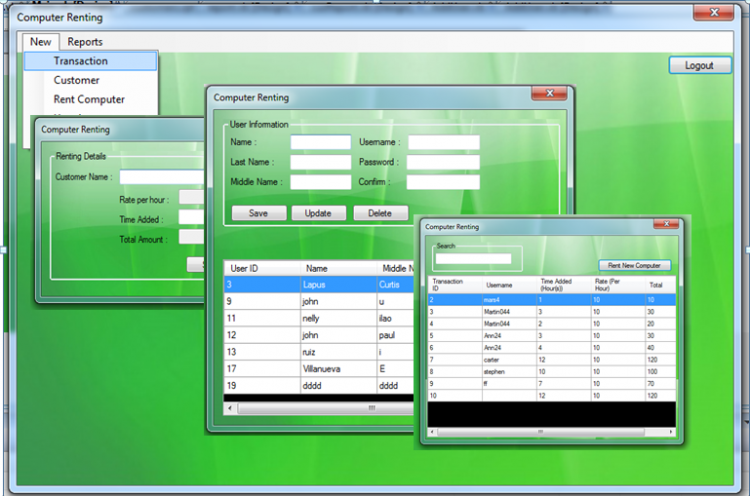
Task: Click the Rent New Computer button
Action: [635, 265]
